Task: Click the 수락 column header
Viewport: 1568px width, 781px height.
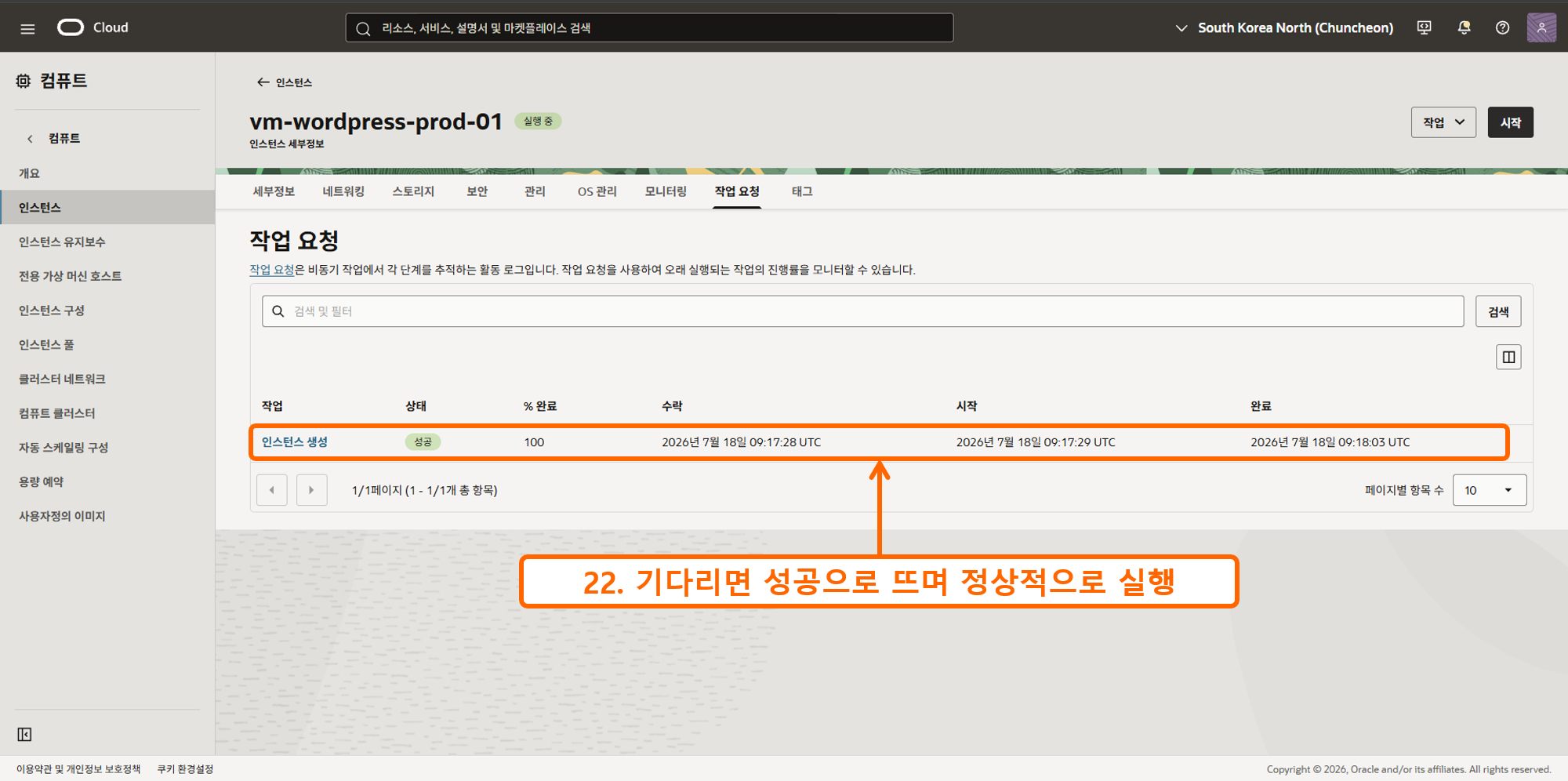Action: 672,406
